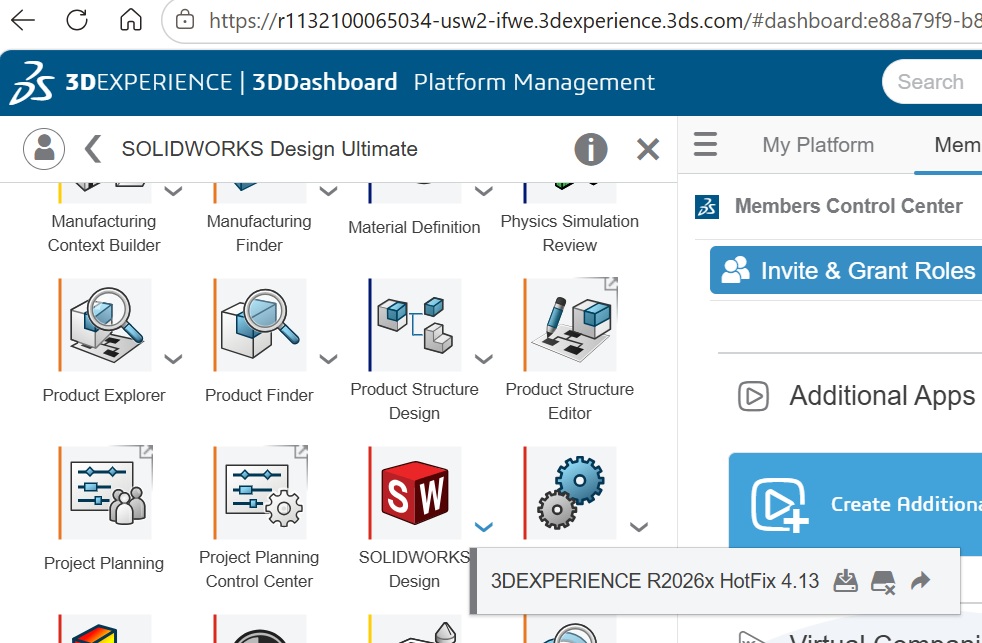Expand Material Definition options chevron
This screenshot has height=643, width=982.
click(x=483, y=191)
